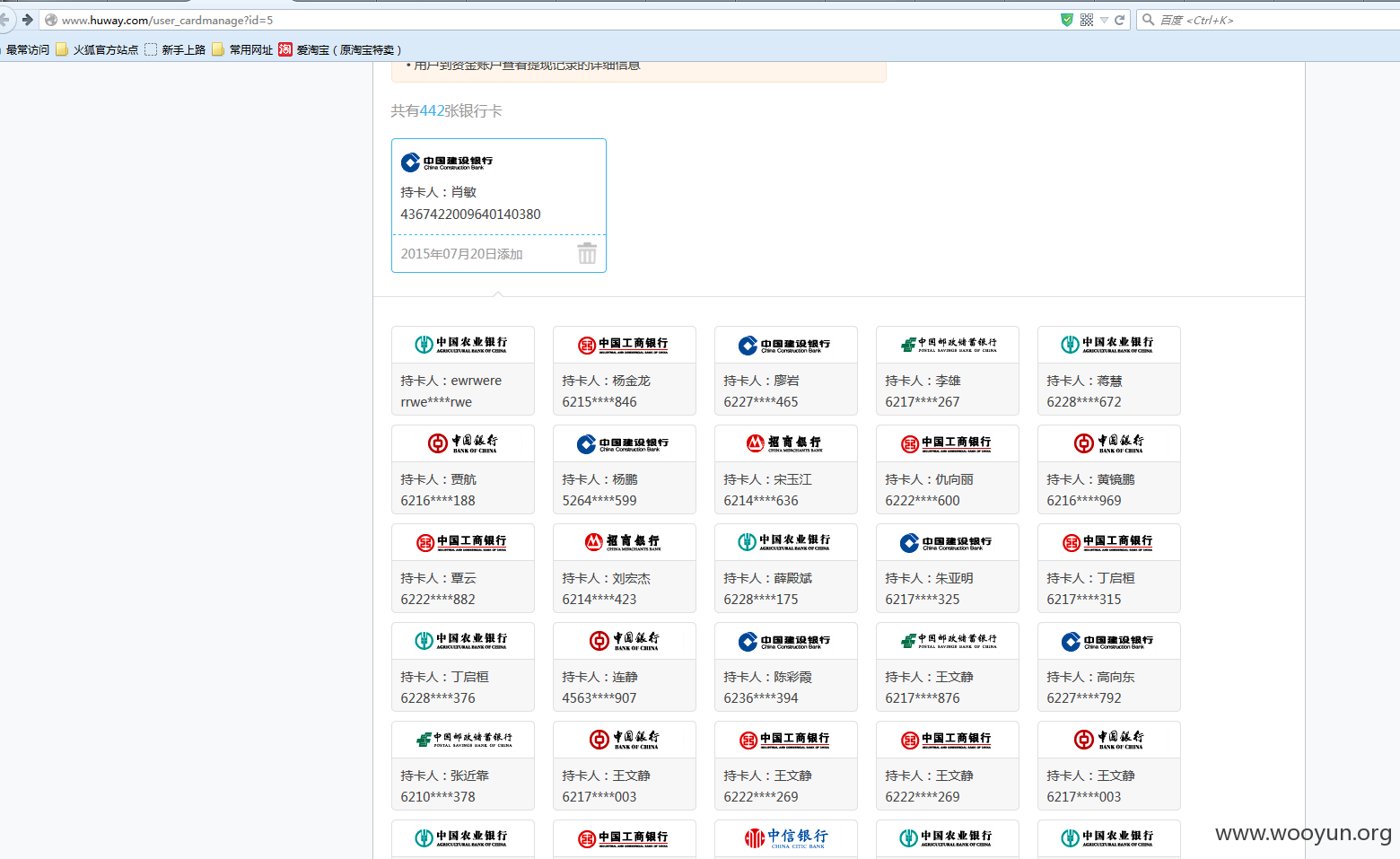Click the 442 bank card count link

point(432,110)
